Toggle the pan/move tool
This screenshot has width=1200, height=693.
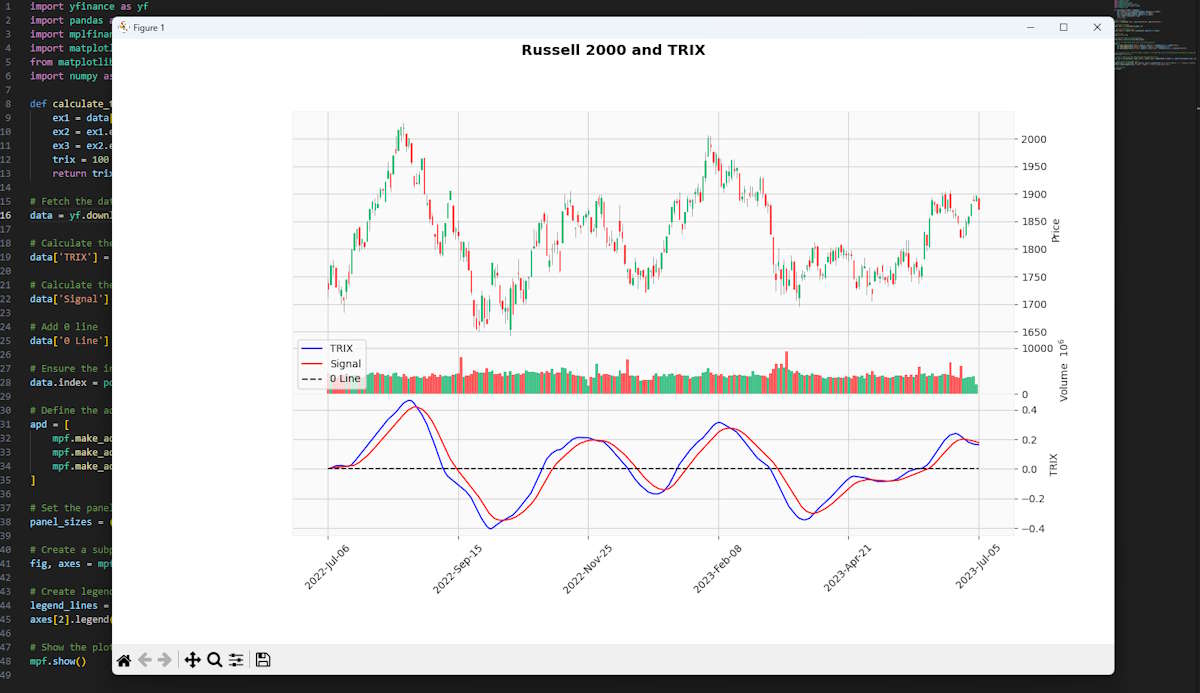(192, 659)
